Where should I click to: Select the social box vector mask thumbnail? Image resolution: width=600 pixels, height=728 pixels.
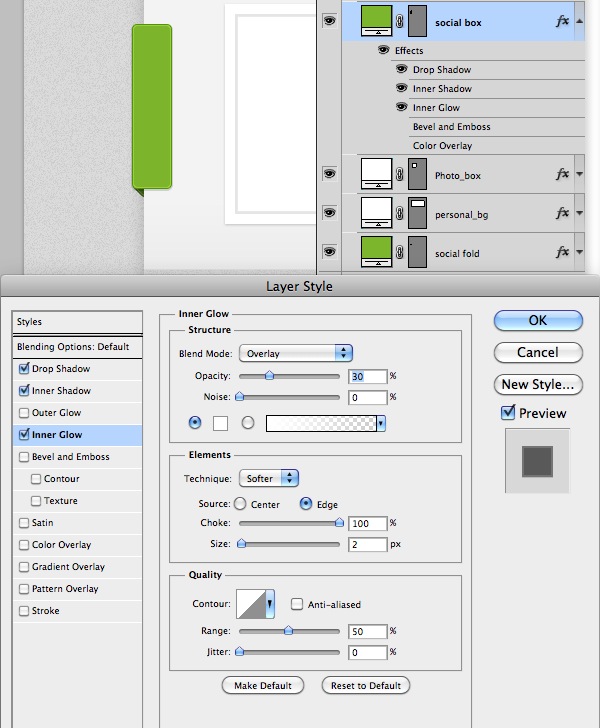pyautogui.click(x=417, y=20)
